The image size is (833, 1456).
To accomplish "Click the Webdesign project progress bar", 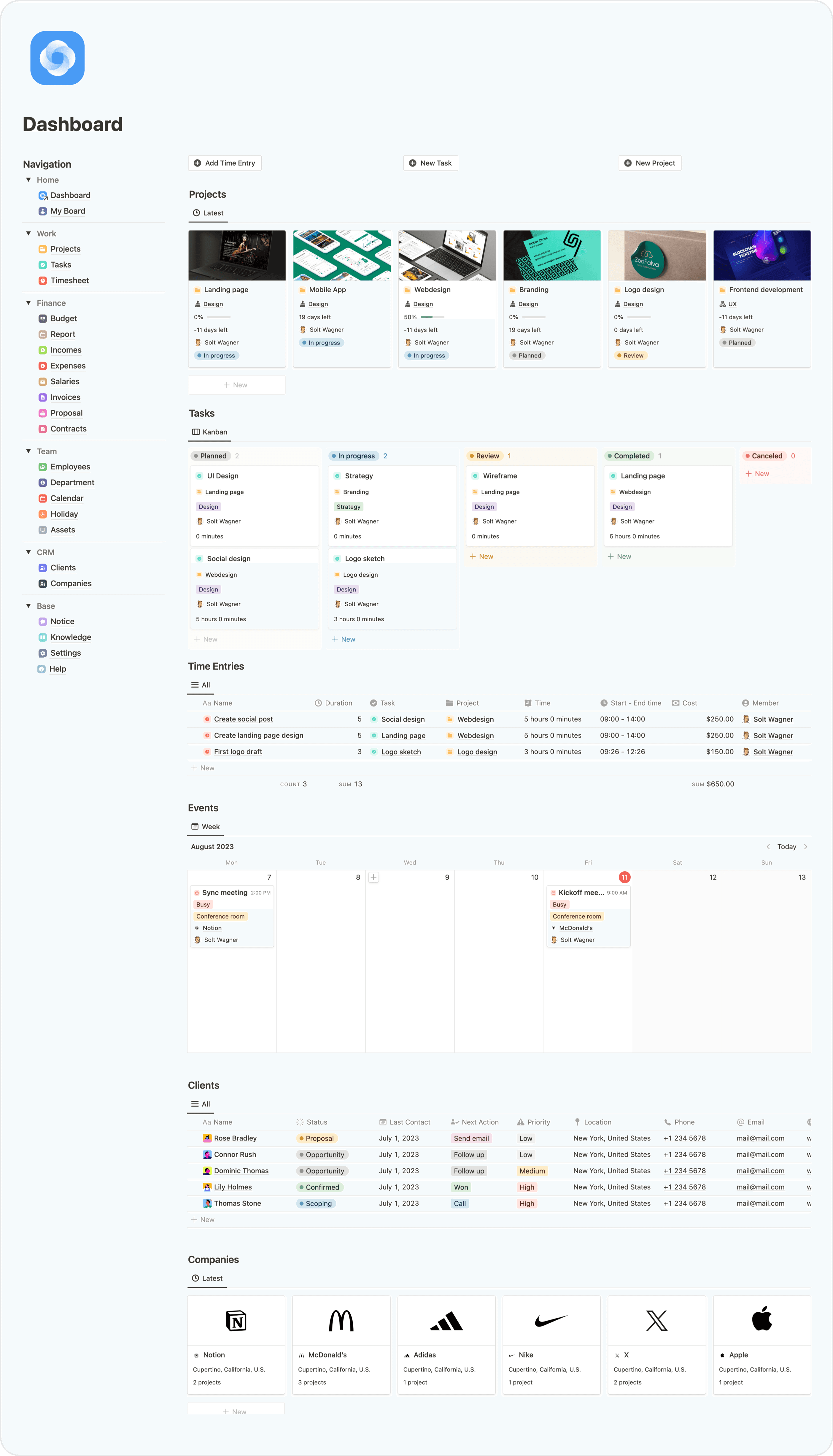I will (x=432, y=317).
